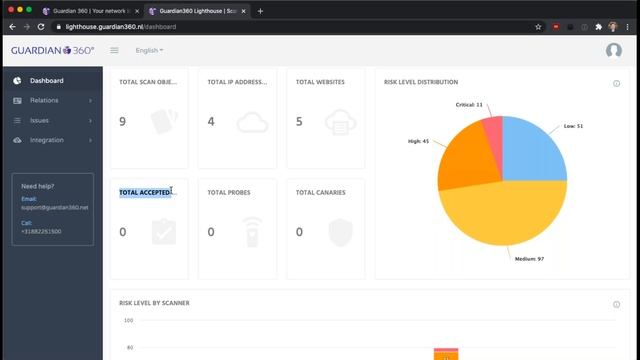The width and height of the screenshot is (640, 360).
Task: Open the browser Extensions puzzle icon
Action: point(598,27)
